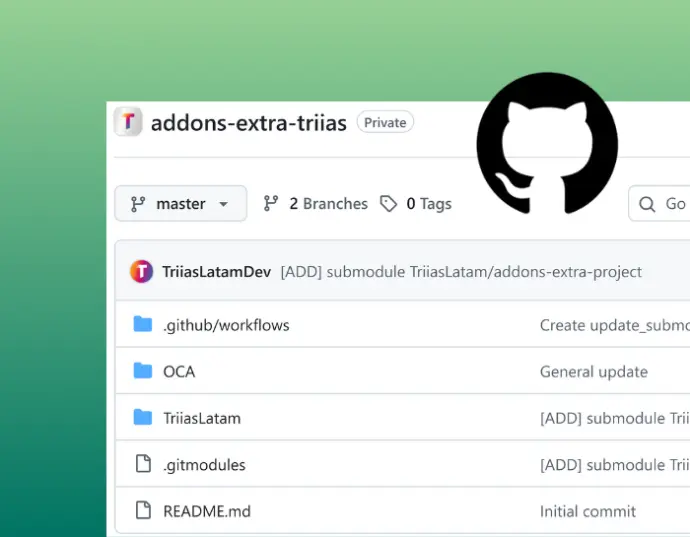690x537 pixels.
Task: Open the Create update_subm commit message
Action: (x=615, y=325)
